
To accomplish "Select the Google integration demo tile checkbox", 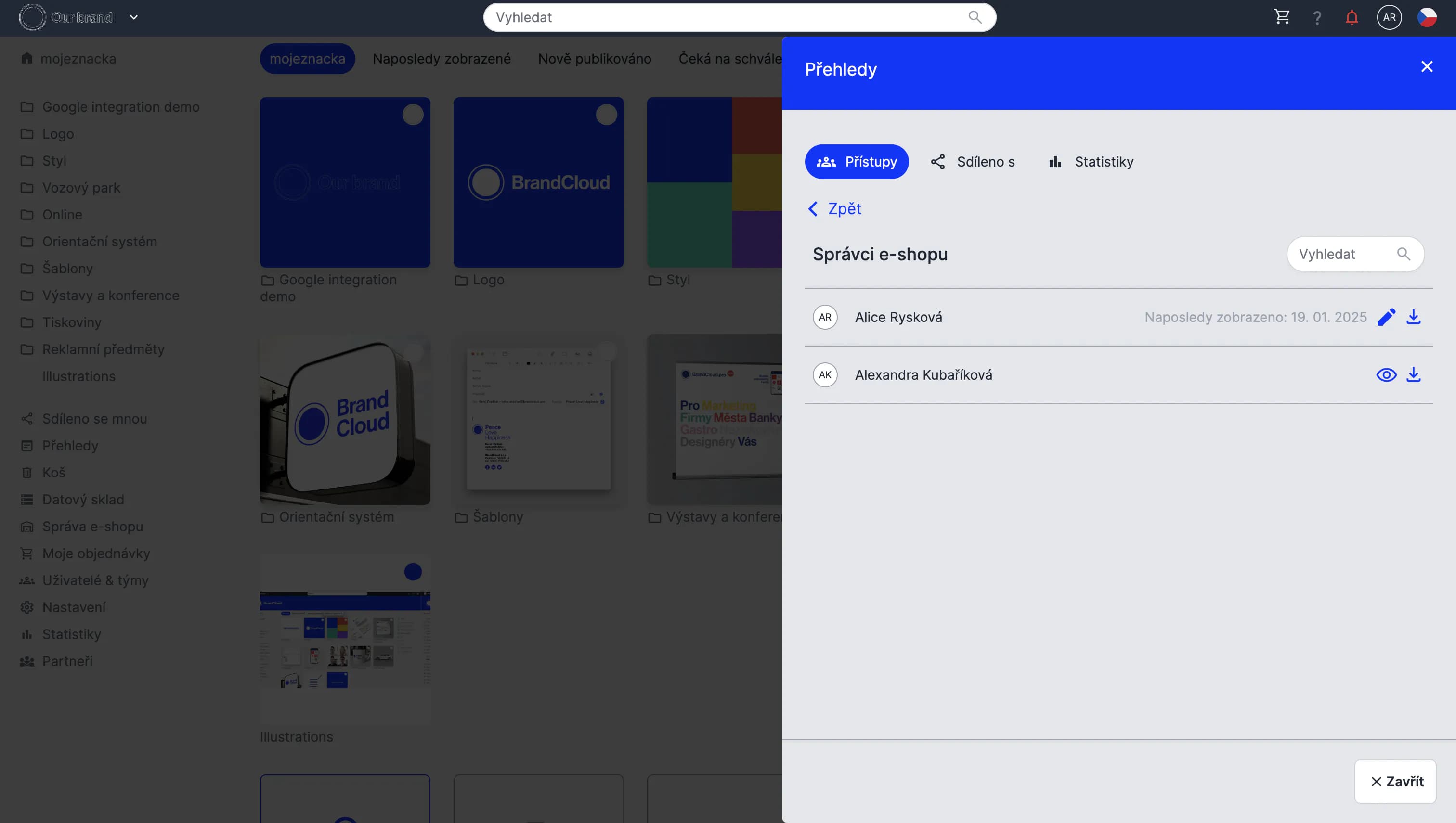I will coord(413,115).
